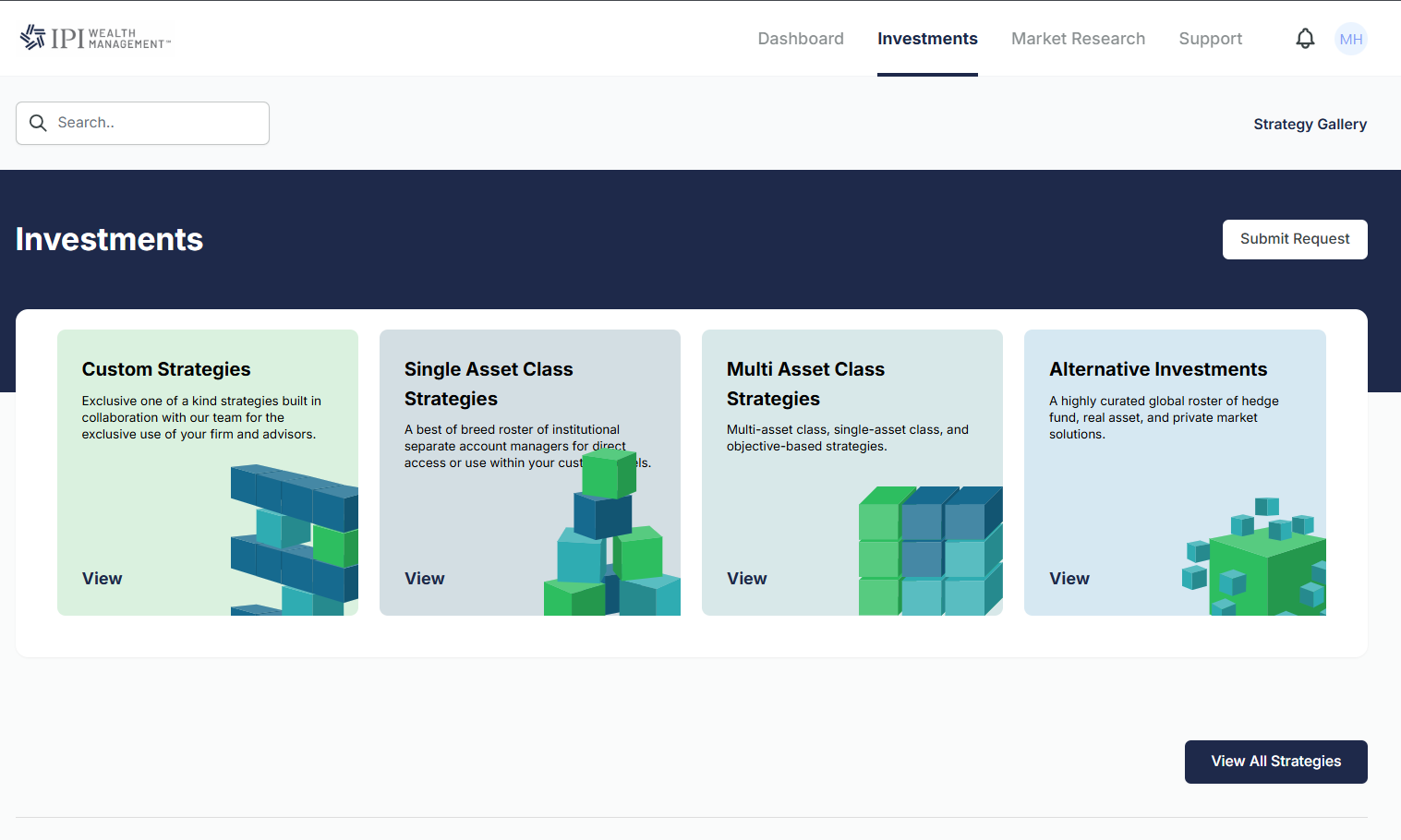View the Custom Strategies card
The width and height of the screenshot is (1401, 840).
102,579
